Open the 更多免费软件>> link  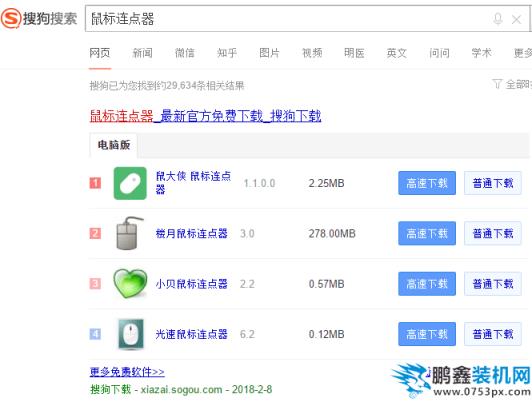127,372
